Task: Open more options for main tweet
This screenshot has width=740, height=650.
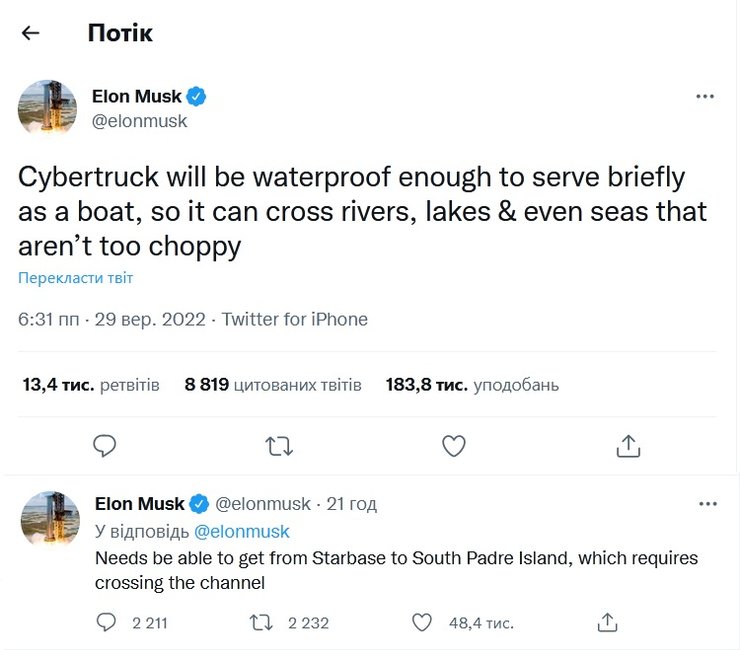Action: [705, 97]
